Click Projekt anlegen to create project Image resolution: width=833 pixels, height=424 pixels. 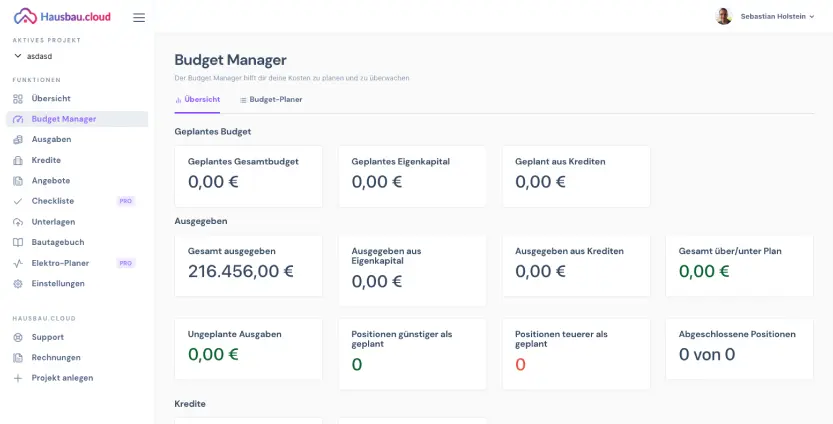coord(62,378)
